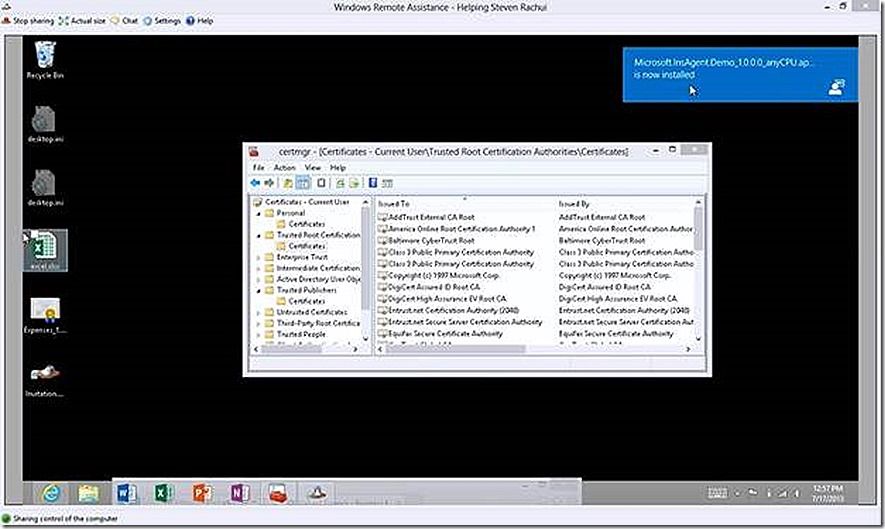The width and height of the screenshot is (885, 529).
Task: Click Stop sharing in Remote Assistance
Action: tap(28, 21)
